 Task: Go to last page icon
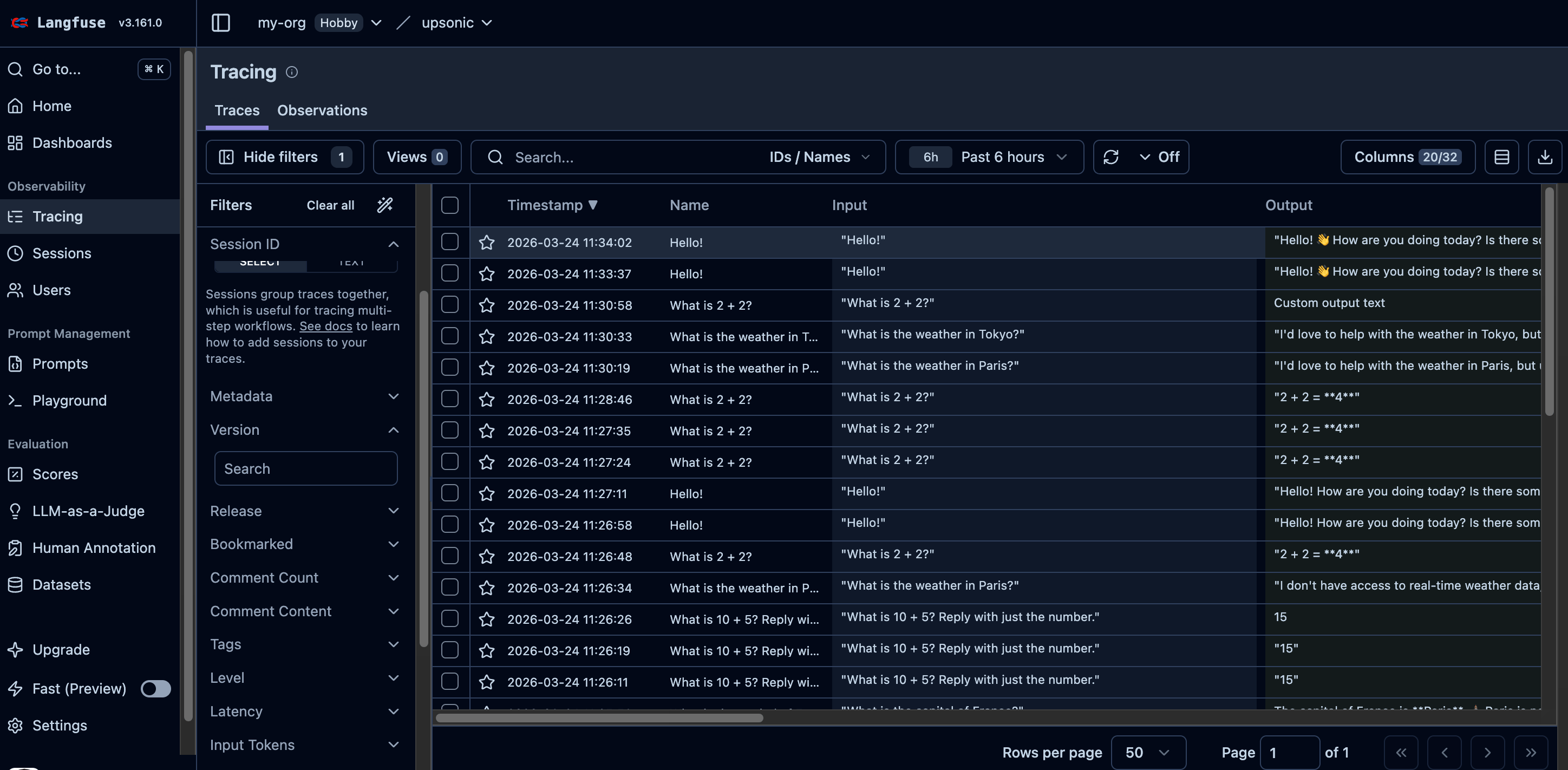tap(1530, 752)
